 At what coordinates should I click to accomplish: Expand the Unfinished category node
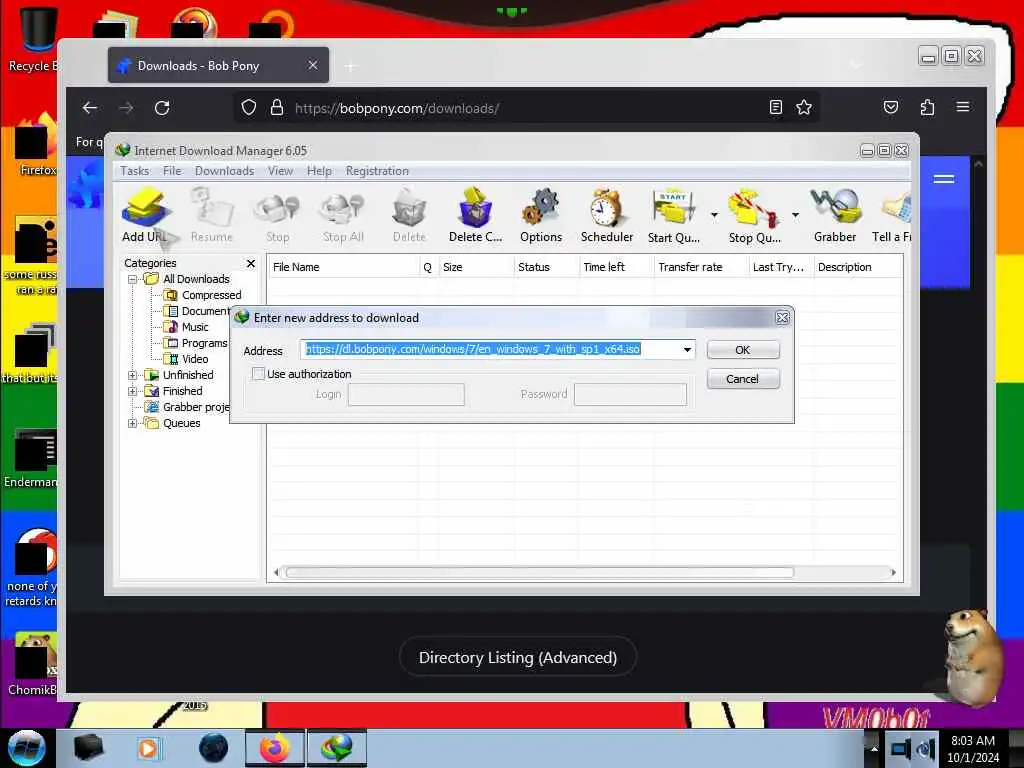click(132, 375)
